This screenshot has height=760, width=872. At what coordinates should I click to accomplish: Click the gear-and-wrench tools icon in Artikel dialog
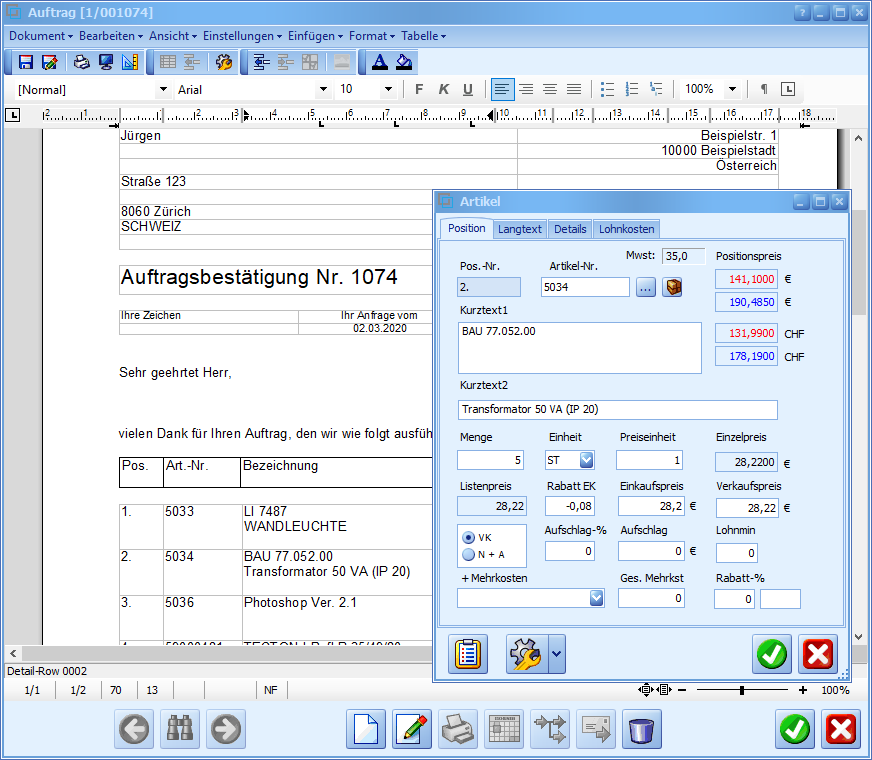(x=526, y=654)
